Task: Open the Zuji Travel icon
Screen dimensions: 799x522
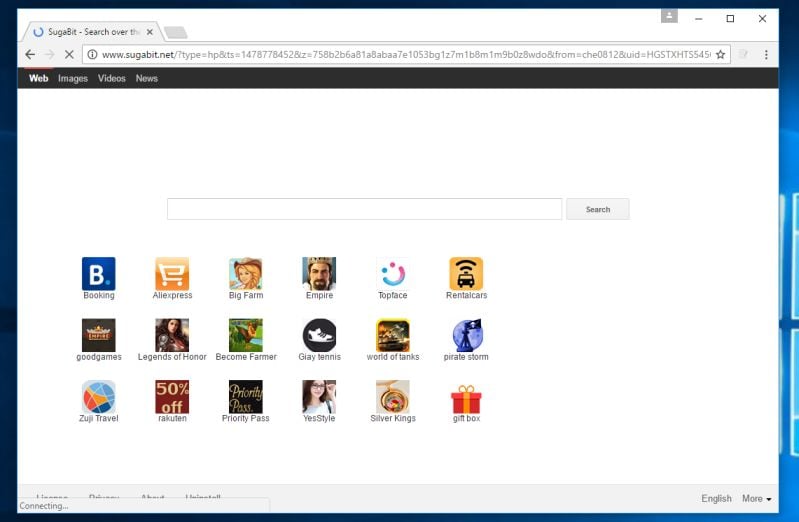Action: coord(98,397)
